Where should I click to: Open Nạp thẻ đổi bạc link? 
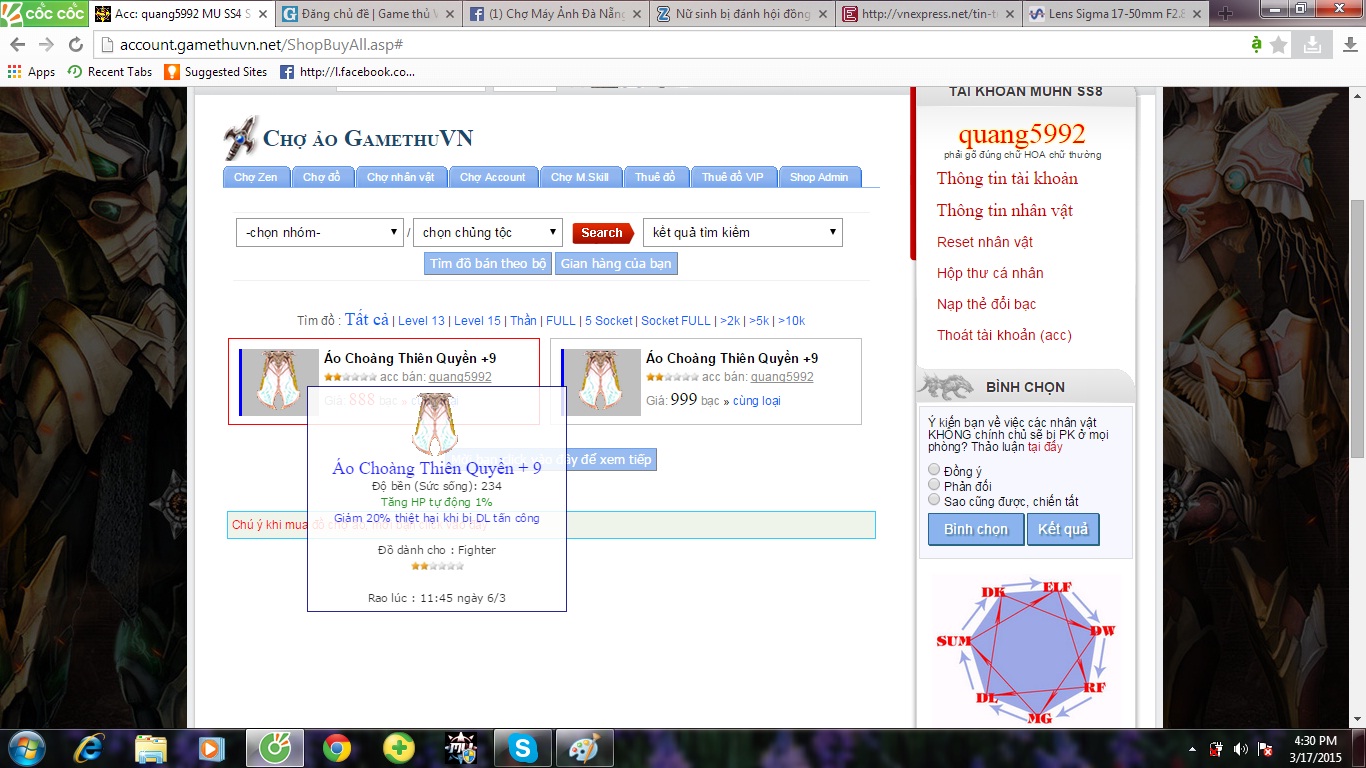click(x=987, y=304)
